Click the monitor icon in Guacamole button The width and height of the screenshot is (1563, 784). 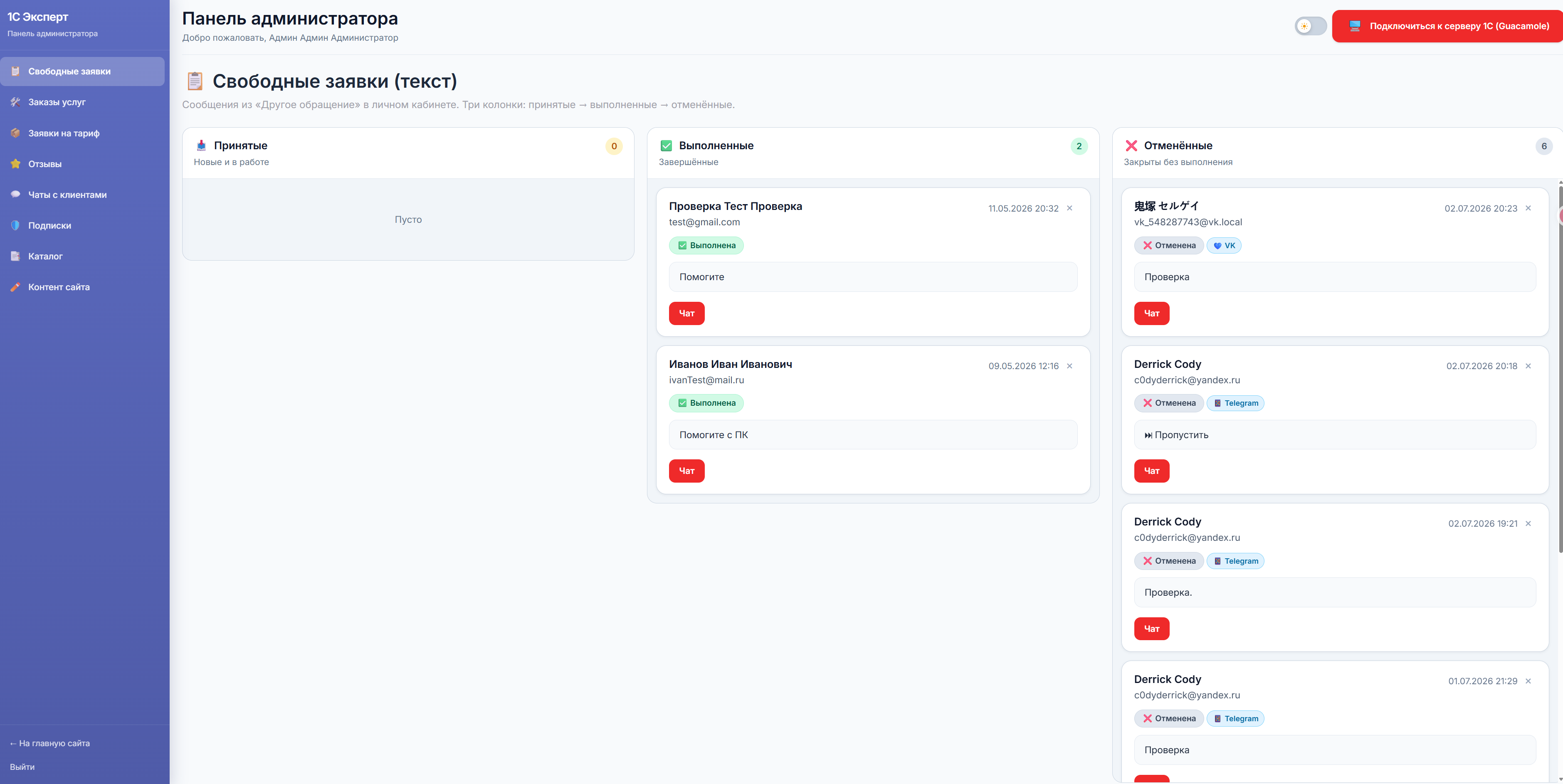point(1354,26)
